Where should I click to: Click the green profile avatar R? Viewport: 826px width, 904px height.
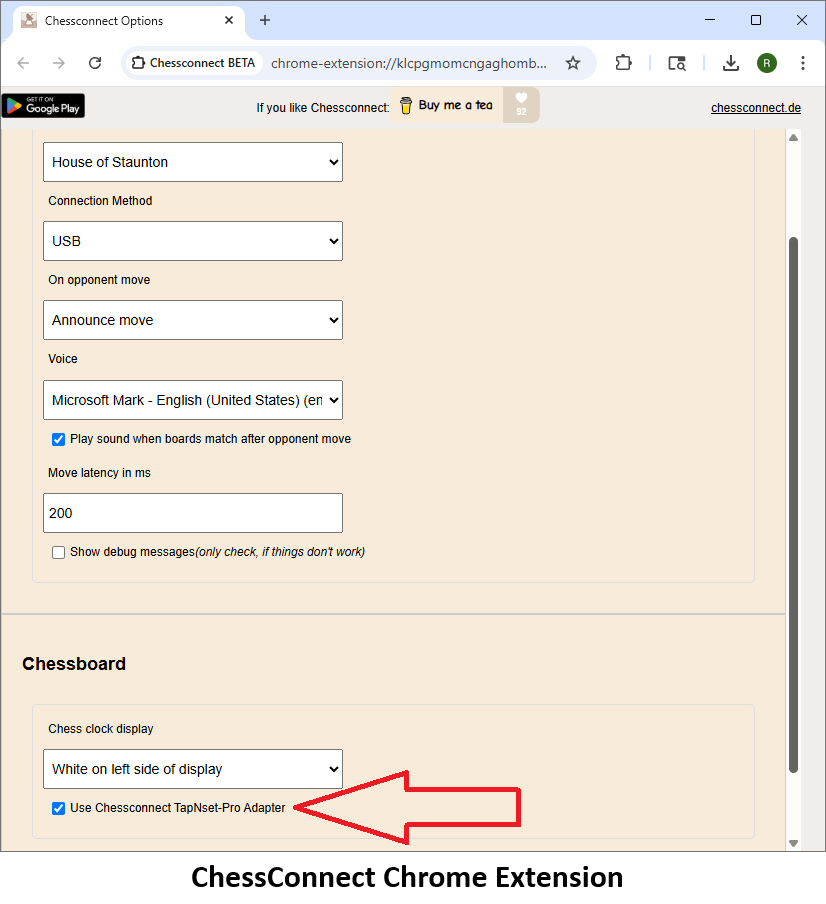[x=767, y=63]
